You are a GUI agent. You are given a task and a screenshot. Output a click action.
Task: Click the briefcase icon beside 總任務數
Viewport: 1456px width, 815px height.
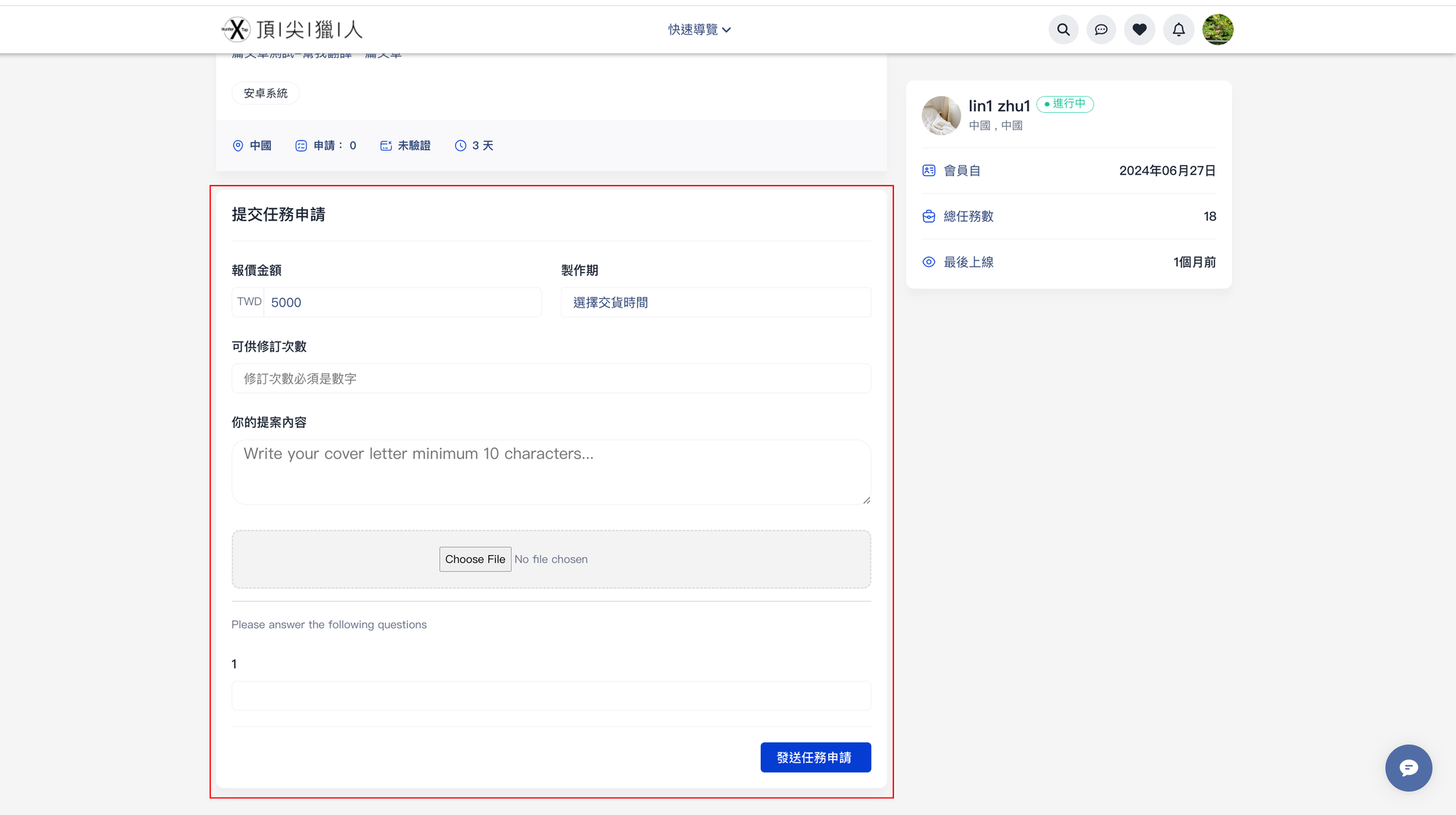tap(929, 216)
